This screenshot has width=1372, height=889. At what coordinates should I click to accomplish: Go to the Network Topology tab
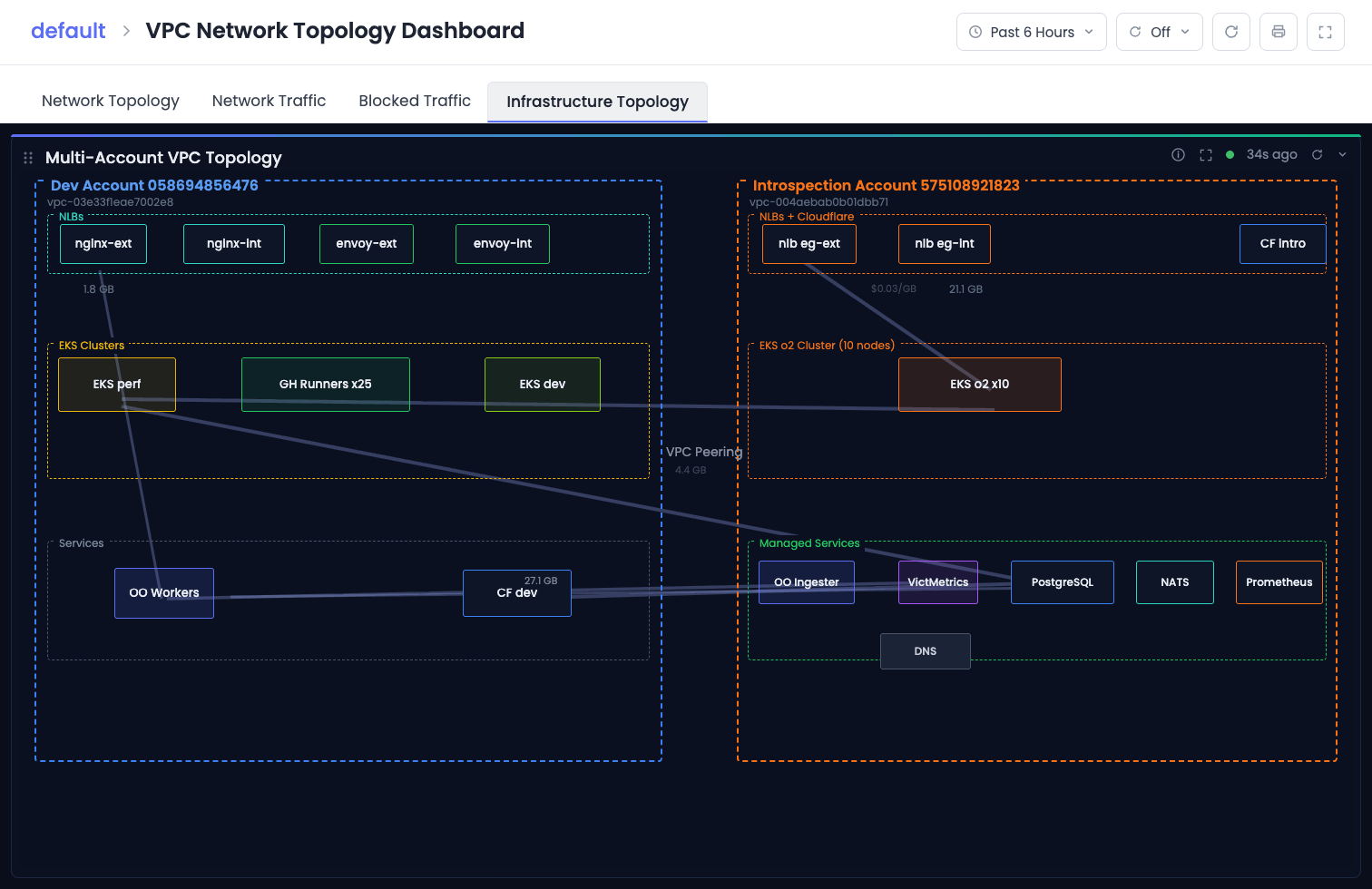[x=111, y=101]
